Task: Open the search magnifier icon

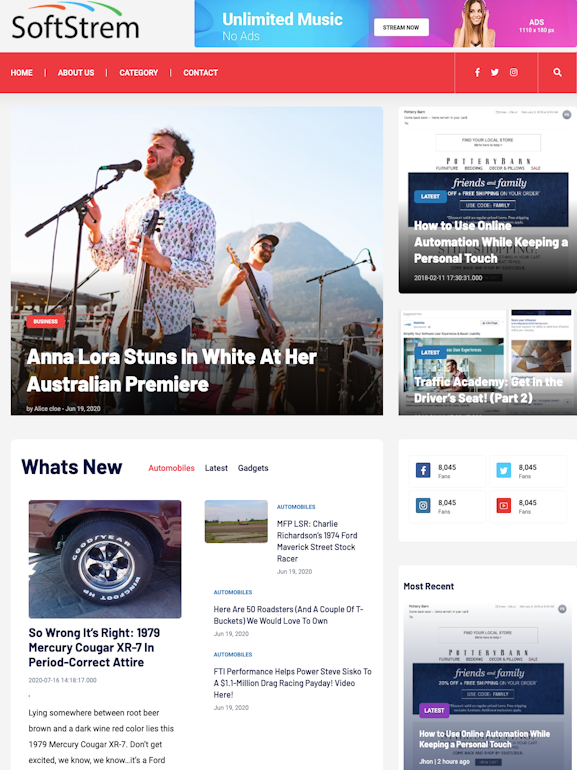Action: click(x=557, y=72)
